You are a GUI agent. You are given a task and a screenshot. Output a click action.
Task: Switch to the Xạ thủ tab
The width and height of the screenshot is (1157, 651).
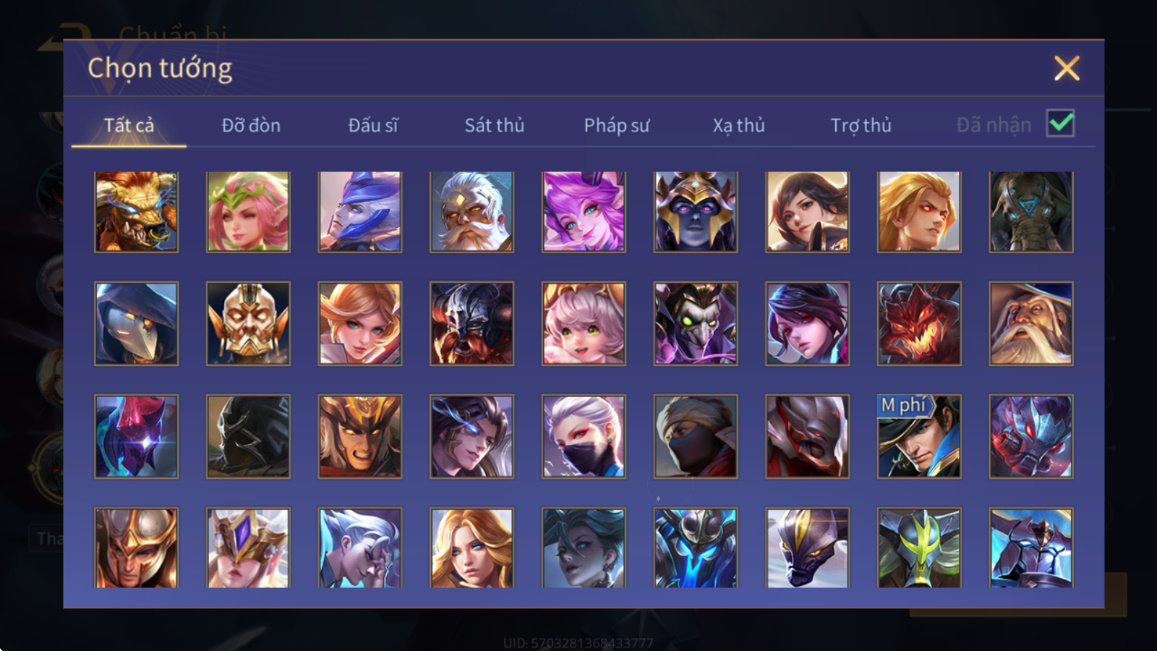[x=739, y=125]
